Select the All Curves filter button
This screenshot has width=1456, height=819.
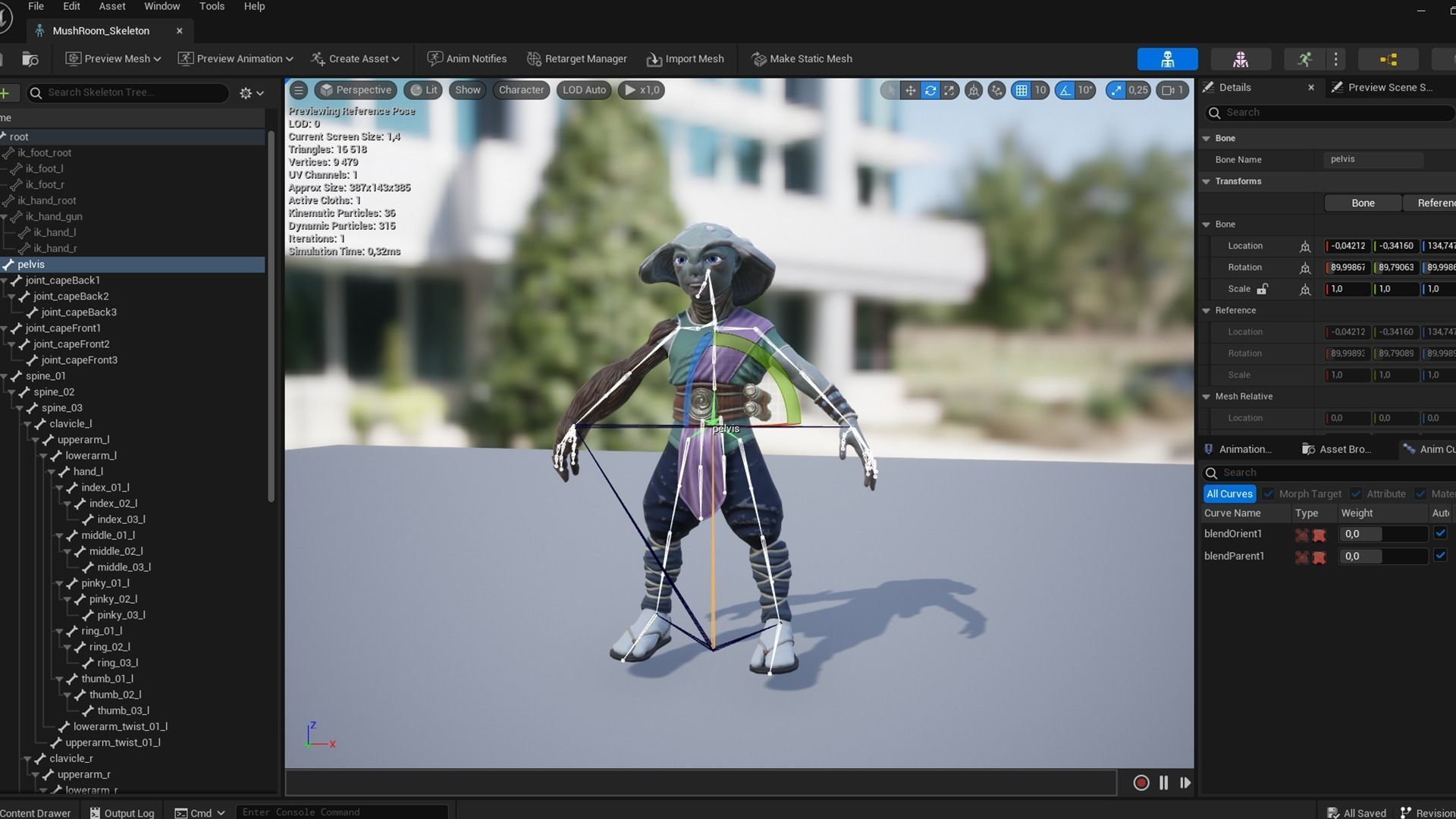(1229, 494)
